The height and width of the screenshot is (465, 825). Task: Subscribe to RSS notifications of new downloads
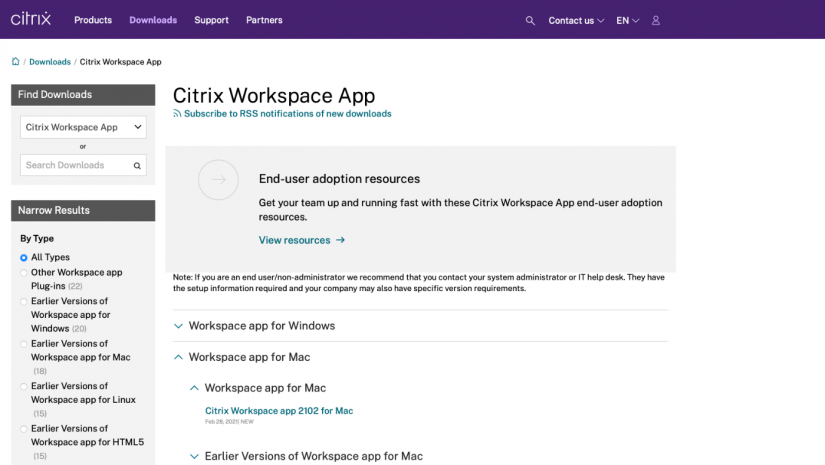[x=288, y=114]
